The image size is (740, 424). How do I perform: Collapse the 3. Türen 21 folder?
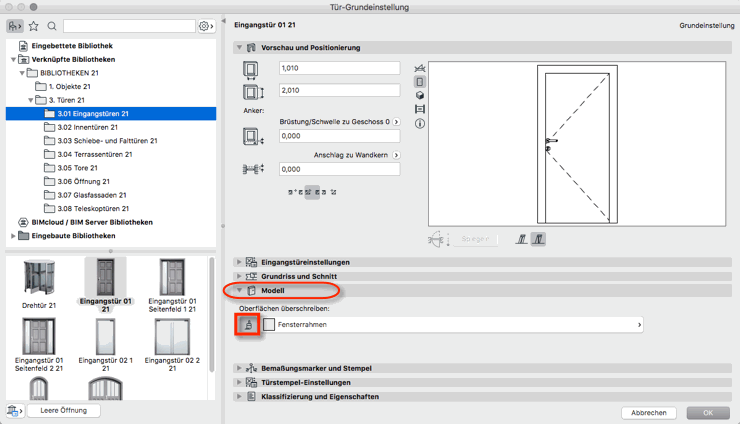pos(31,100)
